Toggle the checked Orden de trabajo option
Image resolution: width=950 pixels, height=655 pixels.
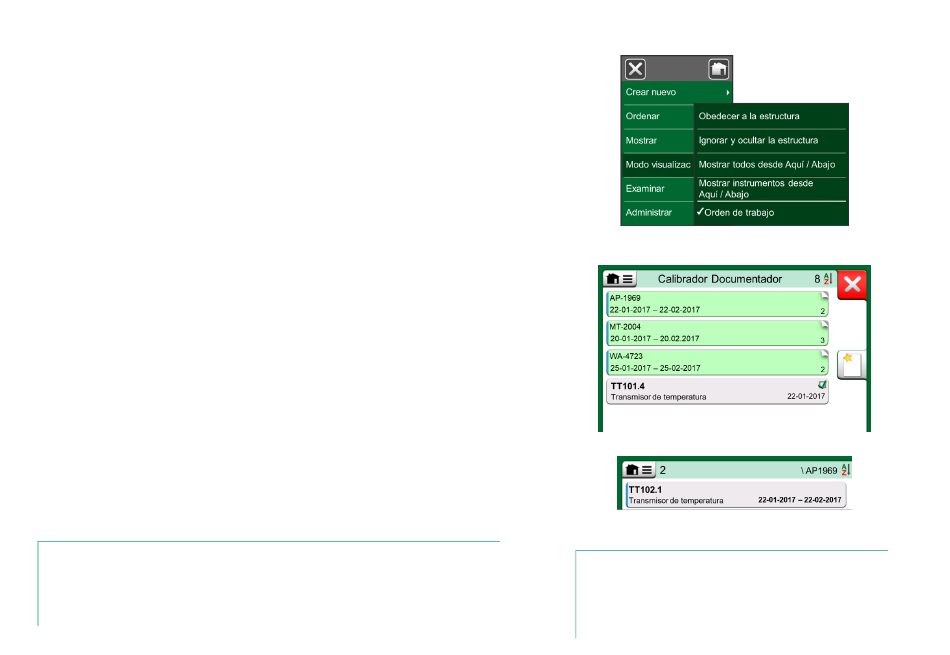pos(771,213)
